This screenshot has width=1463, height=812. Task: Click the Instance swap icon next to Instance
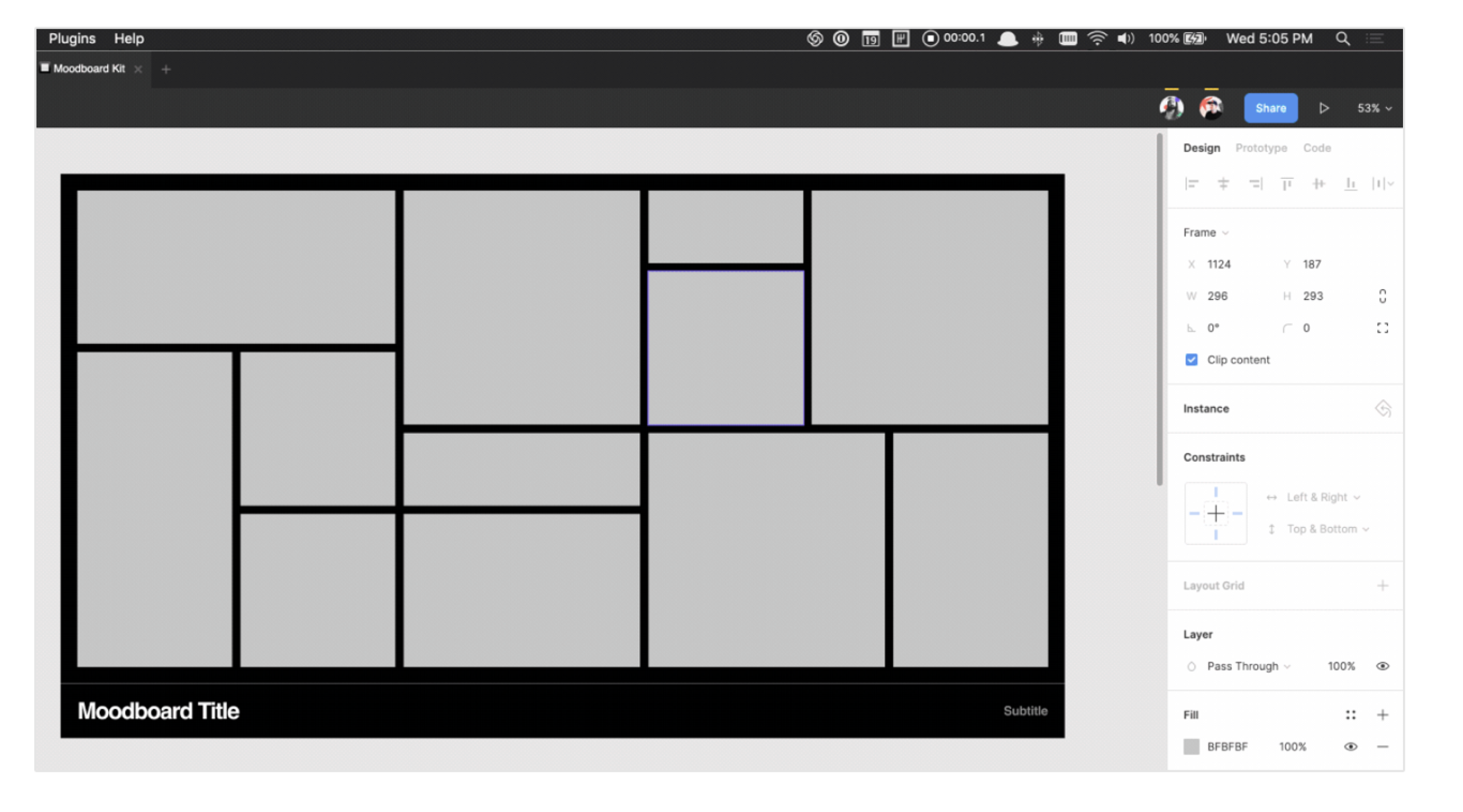(x=1382, y=408)
